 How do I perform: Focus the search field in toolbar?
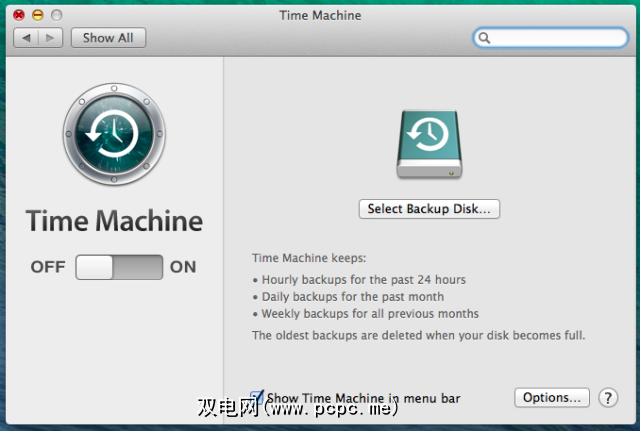[x=551, y=38]
